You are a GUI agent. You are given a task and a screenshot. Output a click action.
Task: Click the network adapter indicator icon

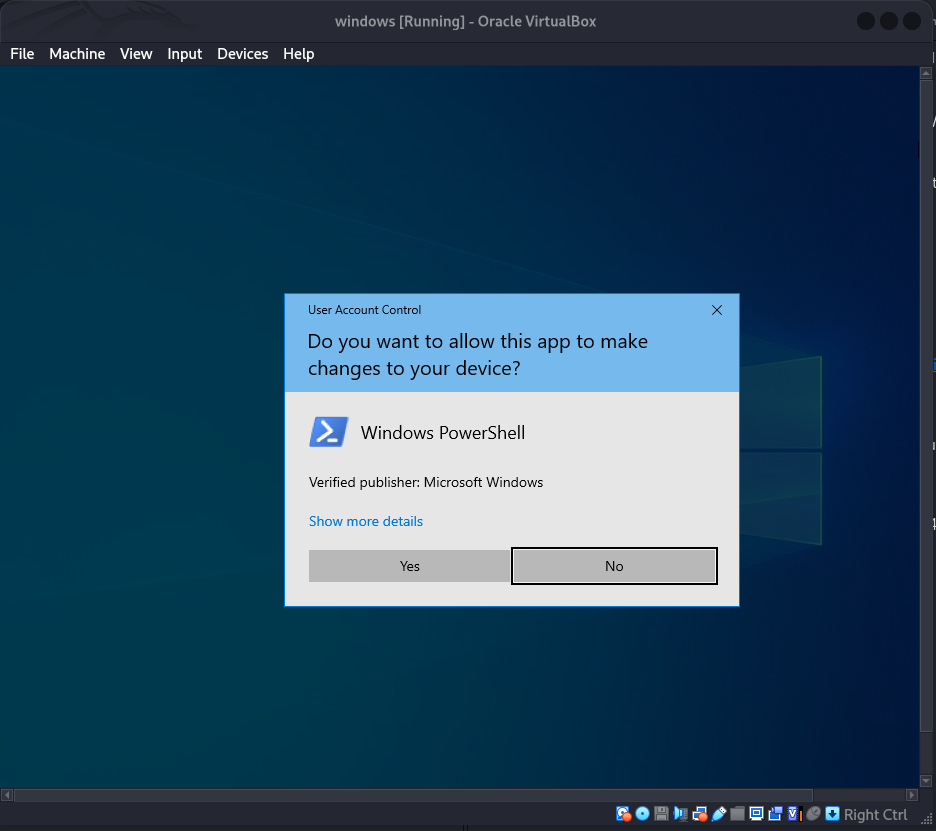[700, 814]
